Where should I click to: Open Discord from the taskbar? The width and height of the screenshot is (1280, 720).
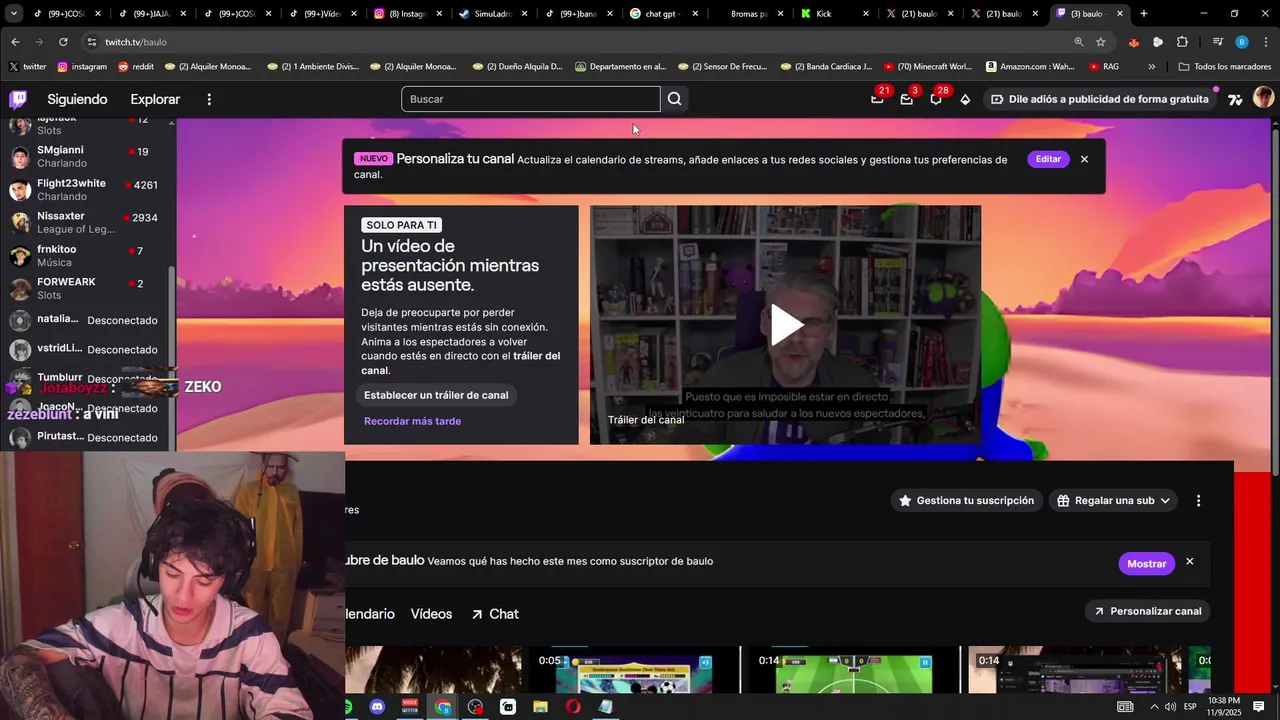(x=377, y=707)
